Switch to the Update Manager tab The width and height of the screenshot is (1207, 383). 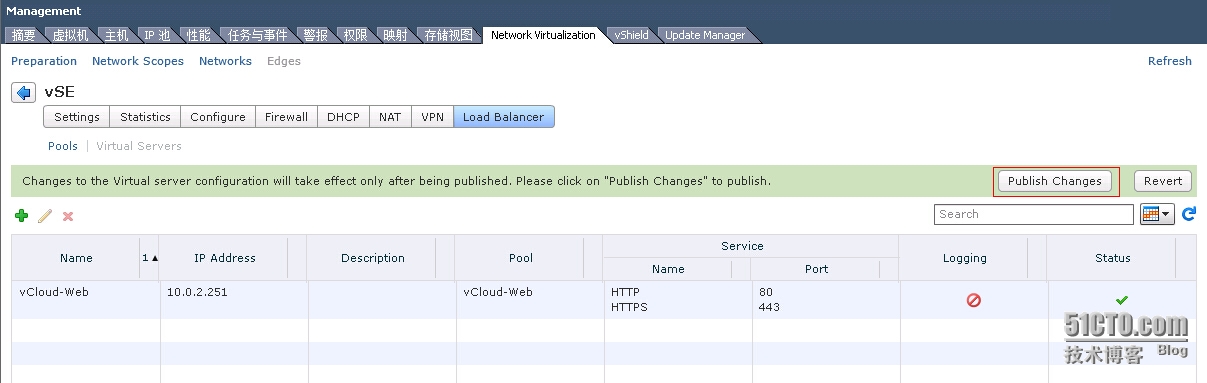705,35
